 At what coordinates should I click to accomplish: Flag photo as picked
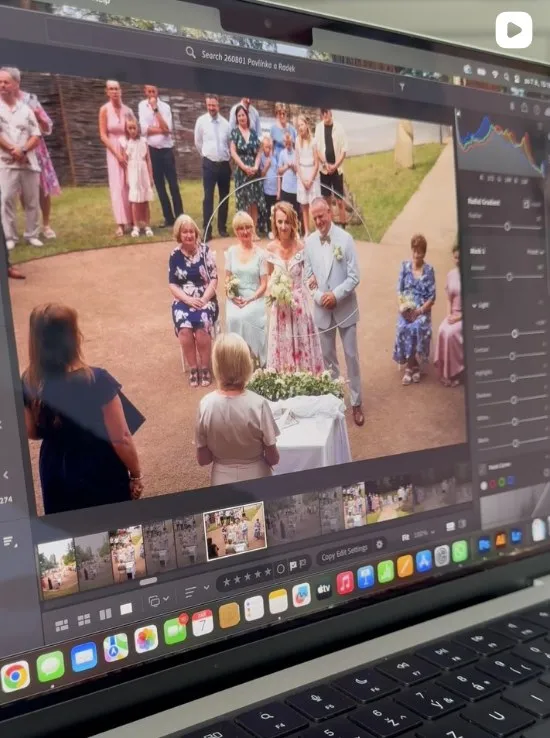click(293, 566)
